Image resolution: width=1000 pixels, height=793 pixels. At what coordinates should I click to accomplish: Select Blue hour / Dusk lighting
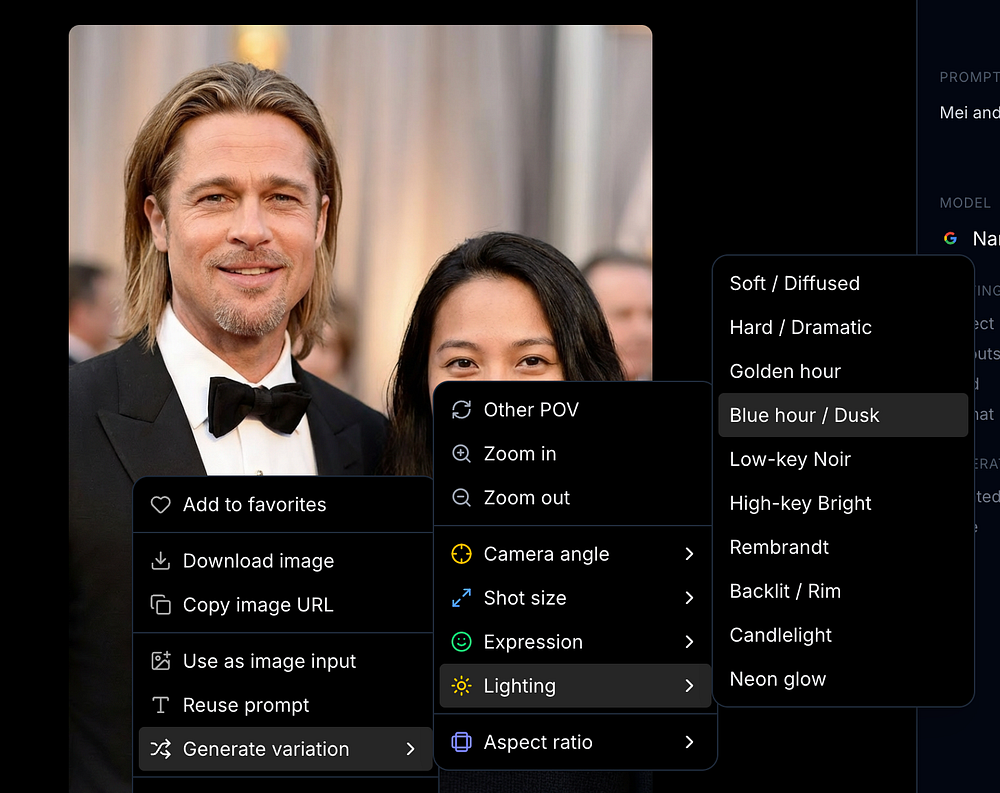(843, 415)
